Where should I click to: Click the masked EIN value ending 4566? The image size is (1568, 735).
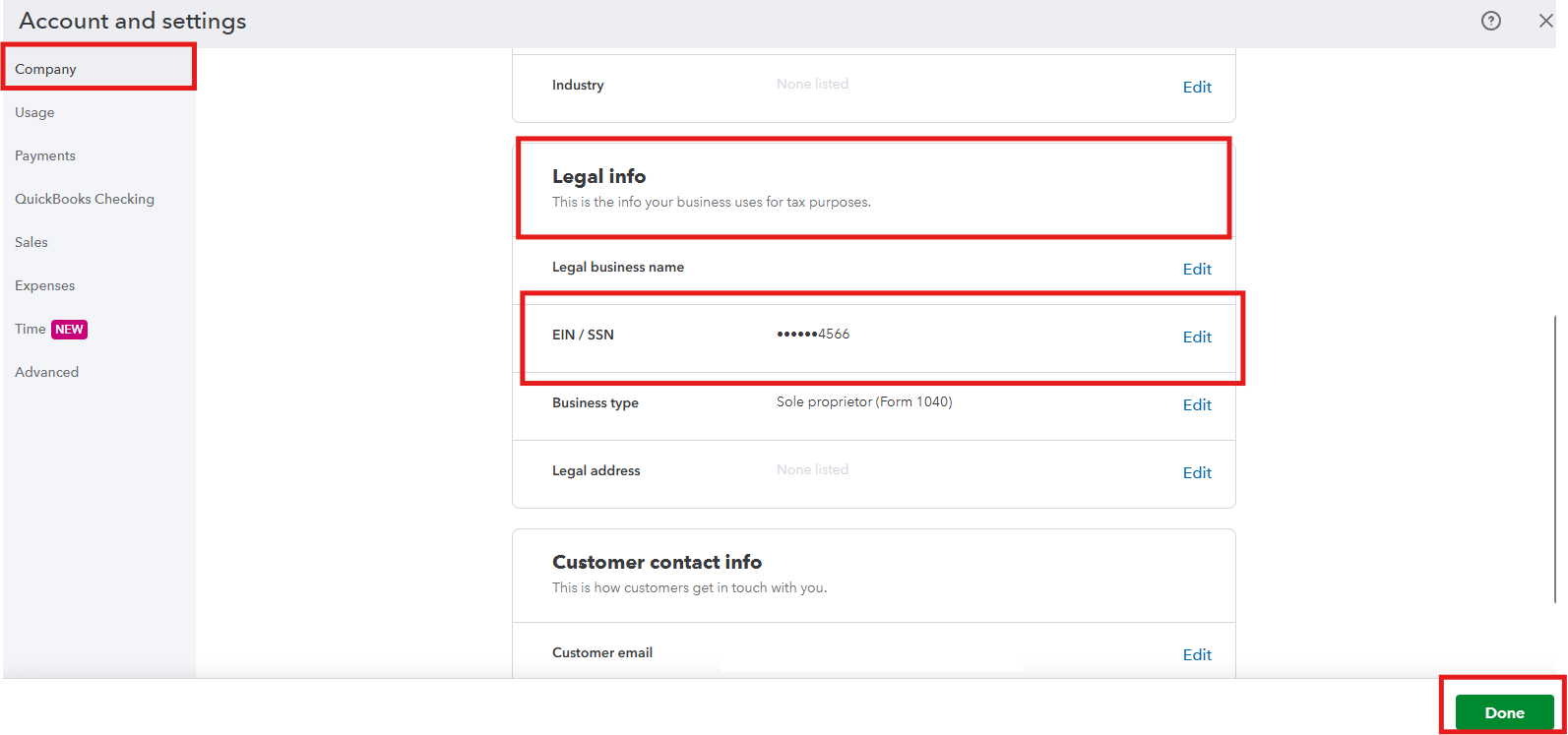click(813, 334)
